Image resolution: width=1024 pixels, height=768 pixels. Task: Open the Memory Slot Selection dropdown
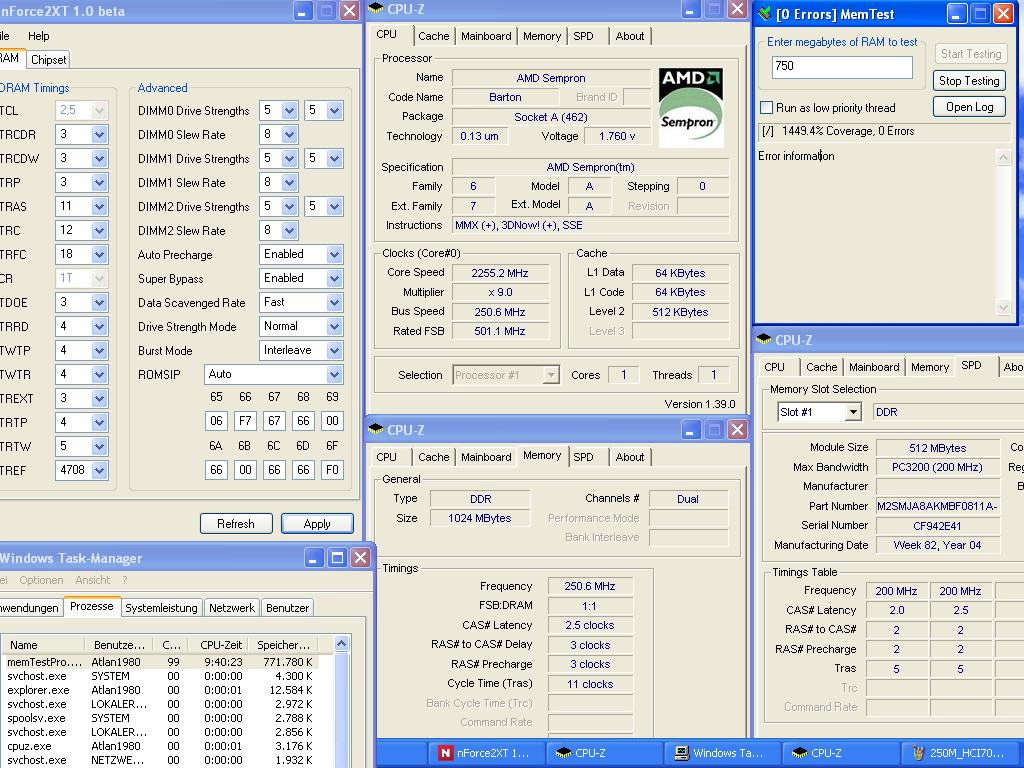pos(853,412)
